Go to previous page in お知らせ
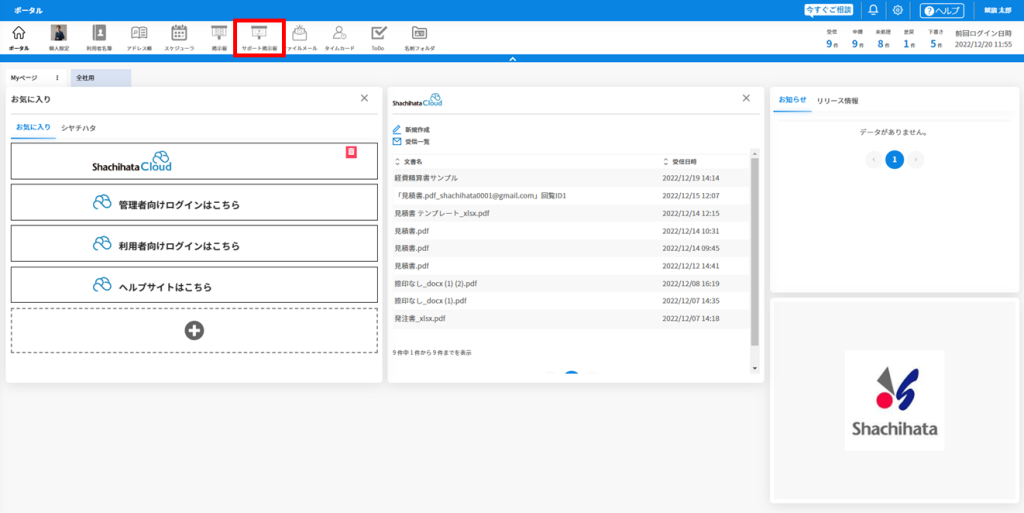The image size is (1024, 513). coord(873,159)
